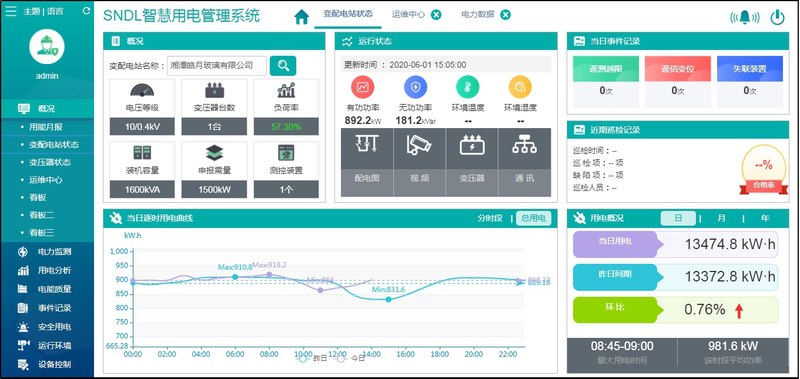Viewport: 800px width, 379px height.
Task: Click the search magnifier button for the station name
Action: [283, 66]
